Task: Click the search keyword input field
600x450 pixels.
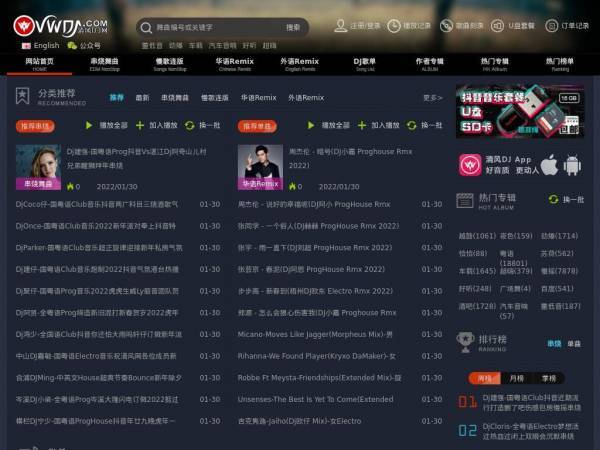Action: pyautogui.click(x=216, y=27)
